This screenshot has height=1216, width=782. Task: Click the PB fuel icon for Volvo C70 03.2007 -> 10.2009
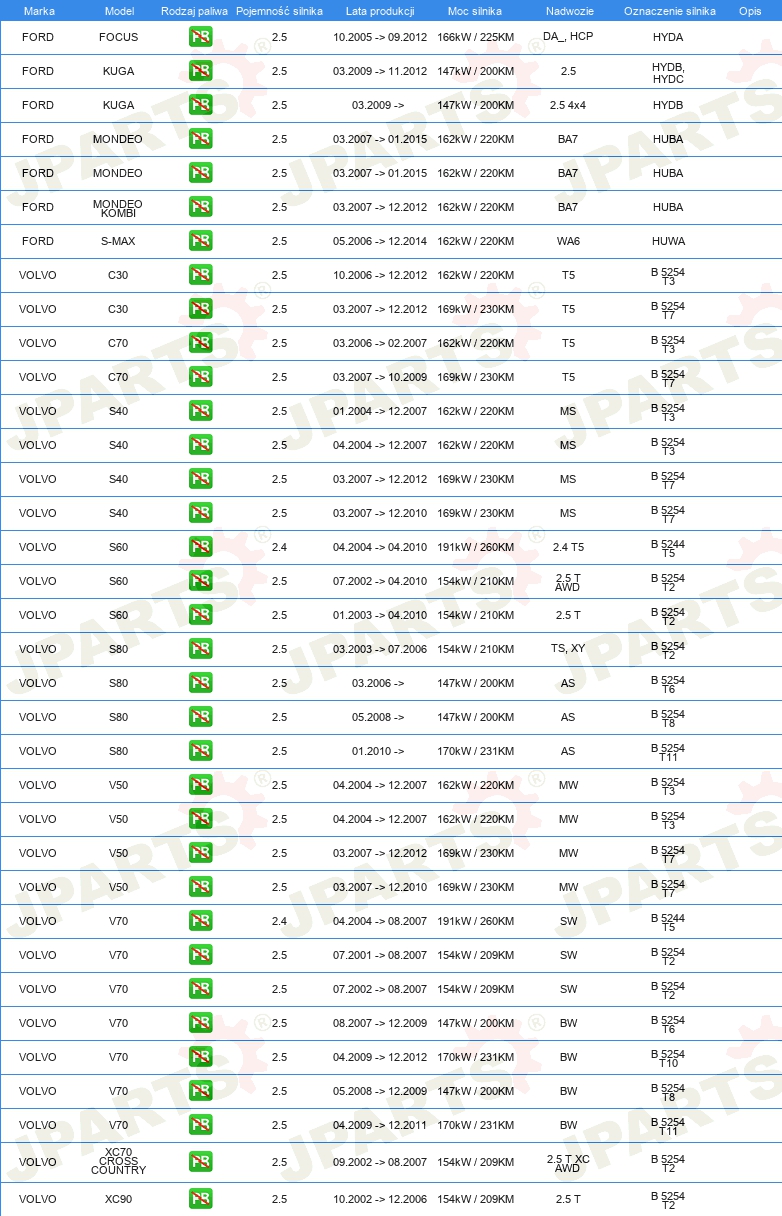[200, 377]
